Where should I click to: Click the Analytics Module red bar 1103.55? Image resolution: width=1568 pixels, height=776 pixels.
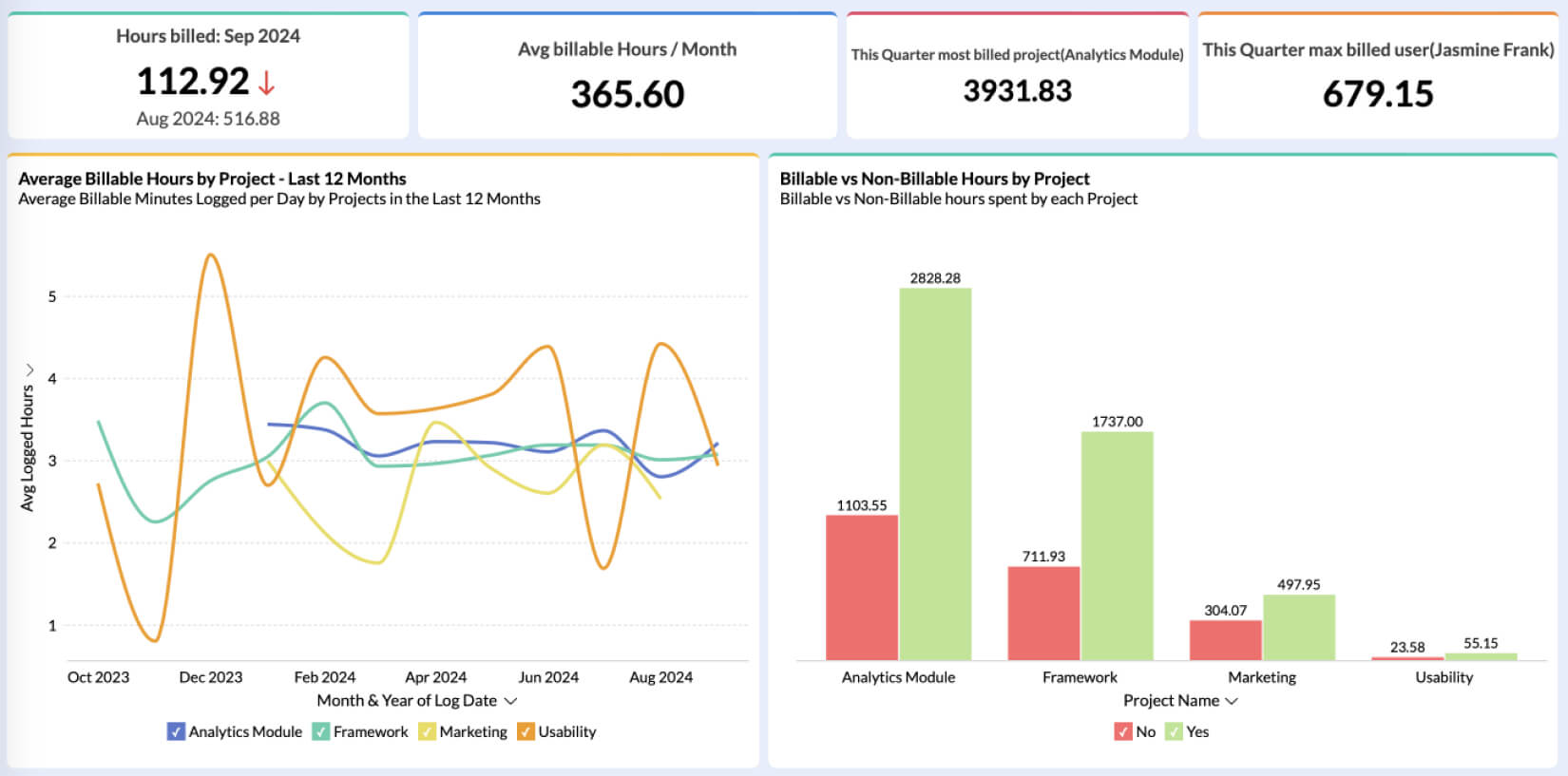862,587
